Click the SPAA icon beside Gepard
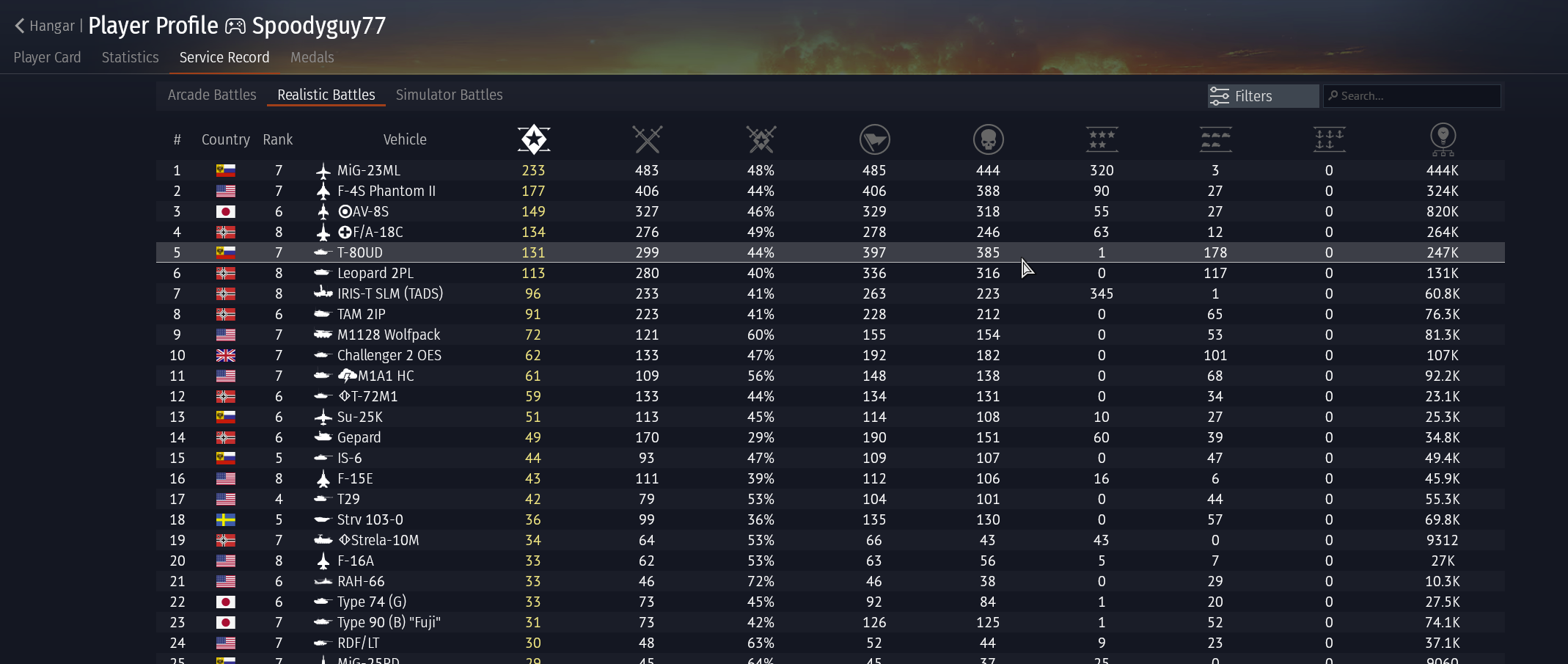 323,437
